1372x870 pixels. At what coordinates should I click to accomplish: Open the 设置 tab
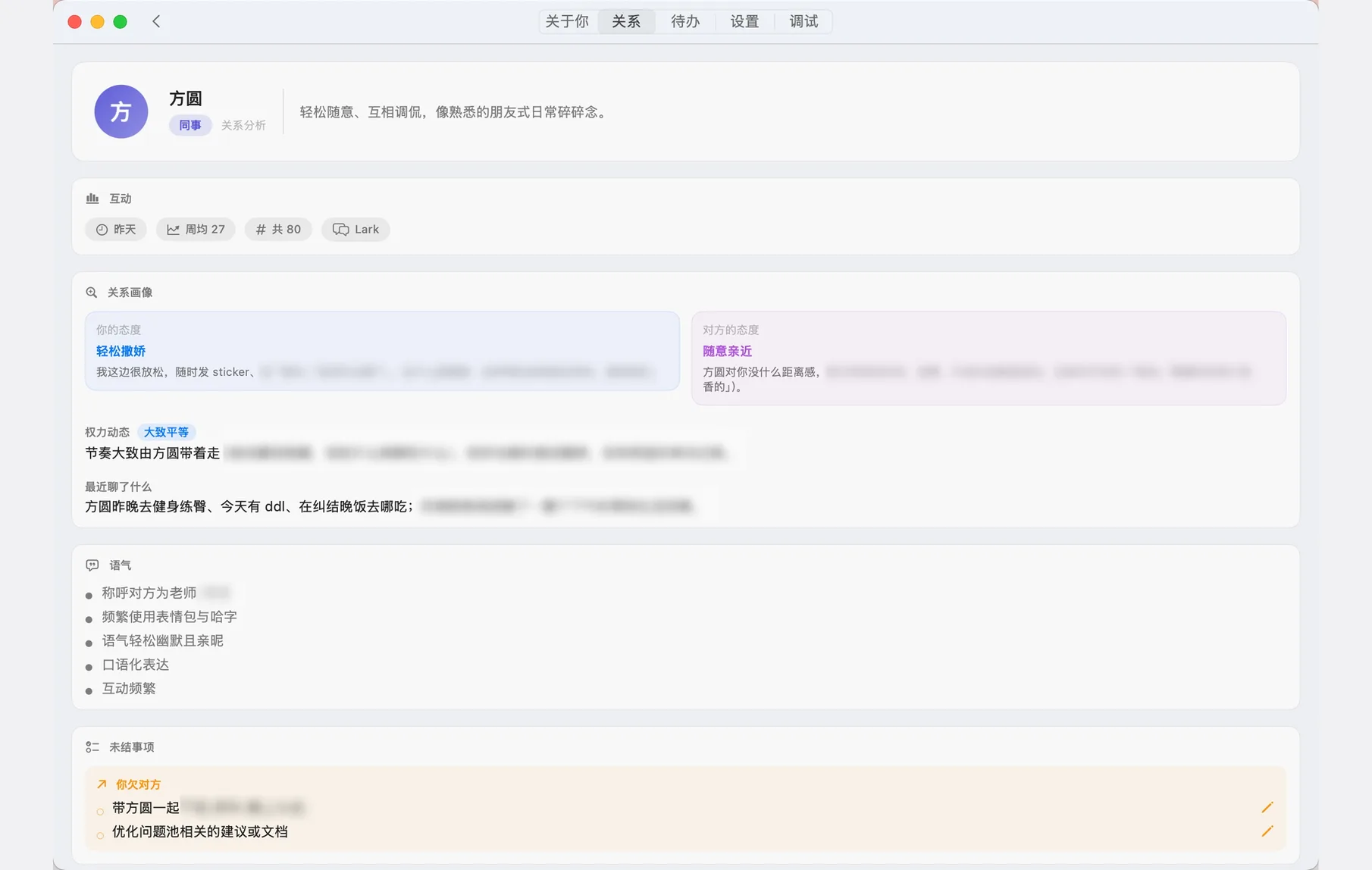tap(744, 21)
